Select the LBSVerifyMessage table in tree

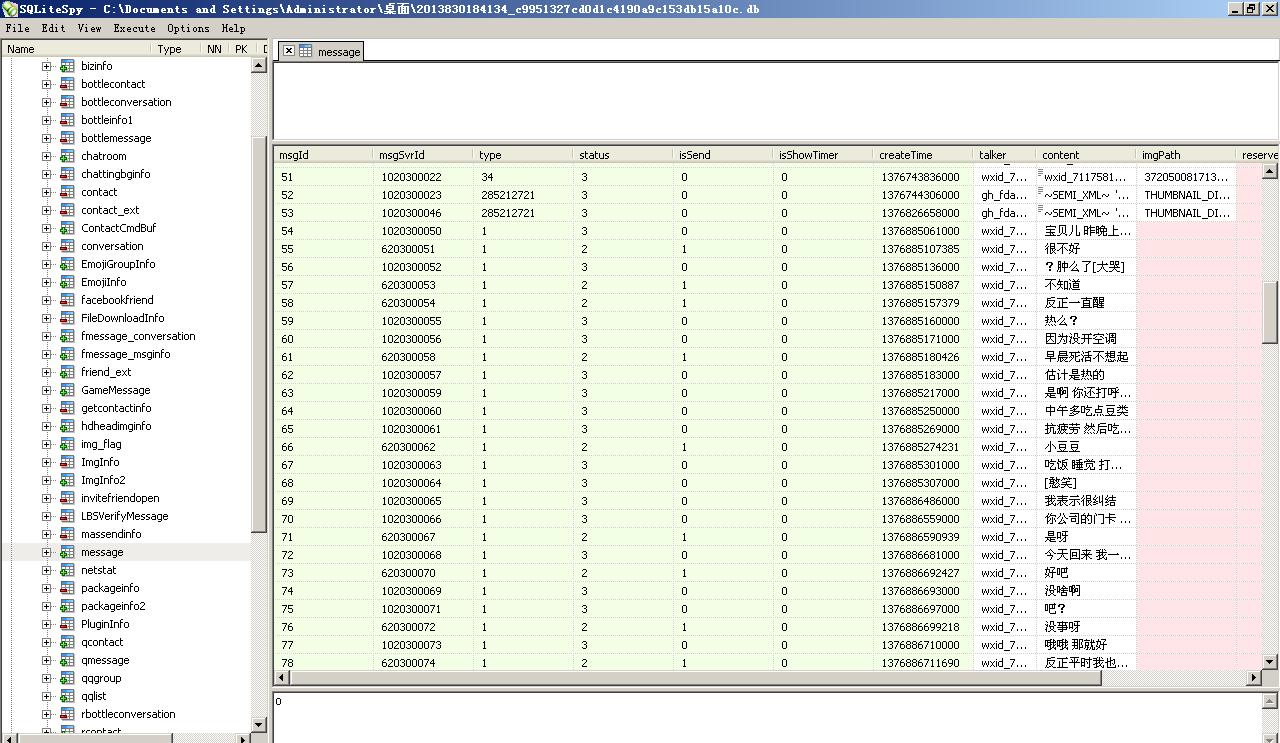(124, 516)
